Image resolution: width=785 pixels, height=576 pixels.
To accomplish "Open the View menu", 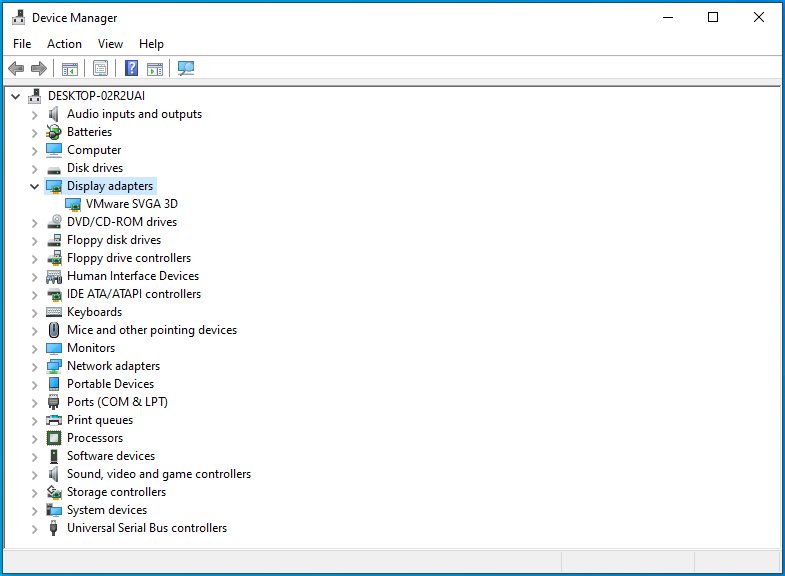I will click(110, 44).
